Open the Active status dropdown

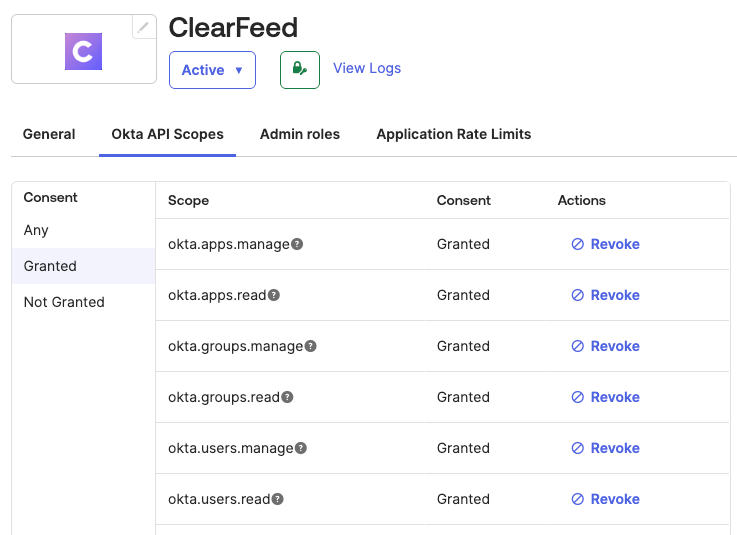212,70
